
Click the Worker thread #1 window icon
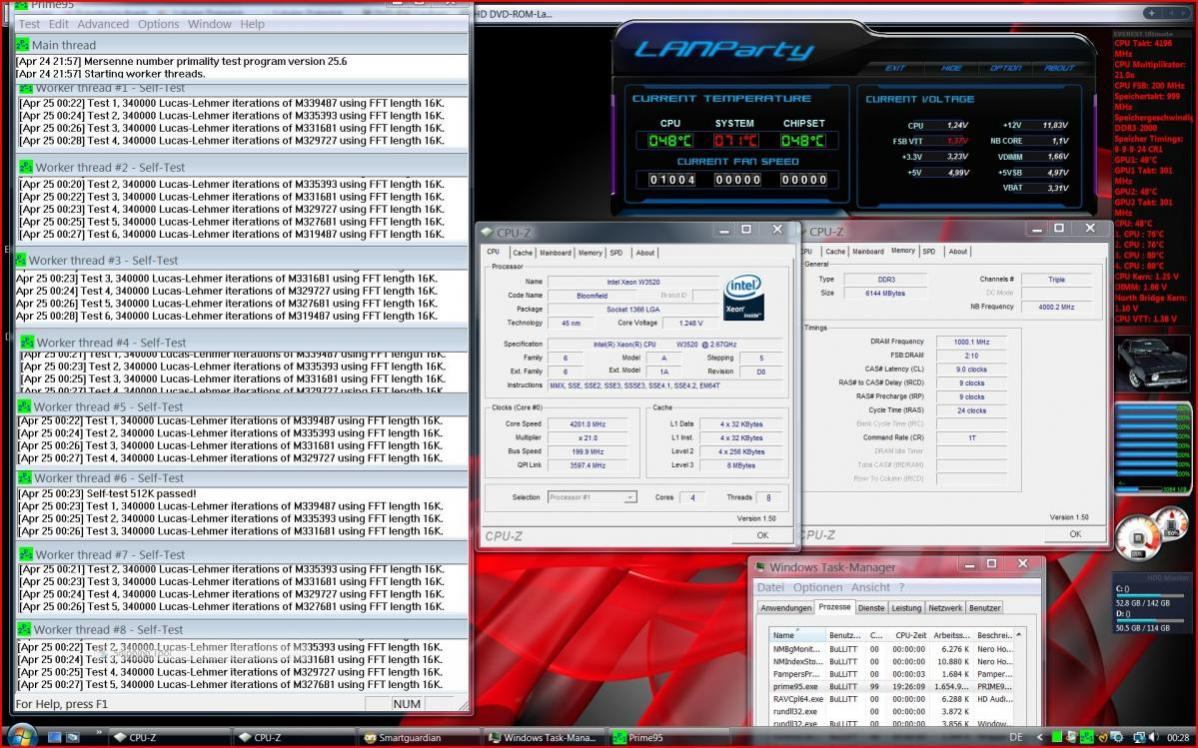(x=26, y=88)
